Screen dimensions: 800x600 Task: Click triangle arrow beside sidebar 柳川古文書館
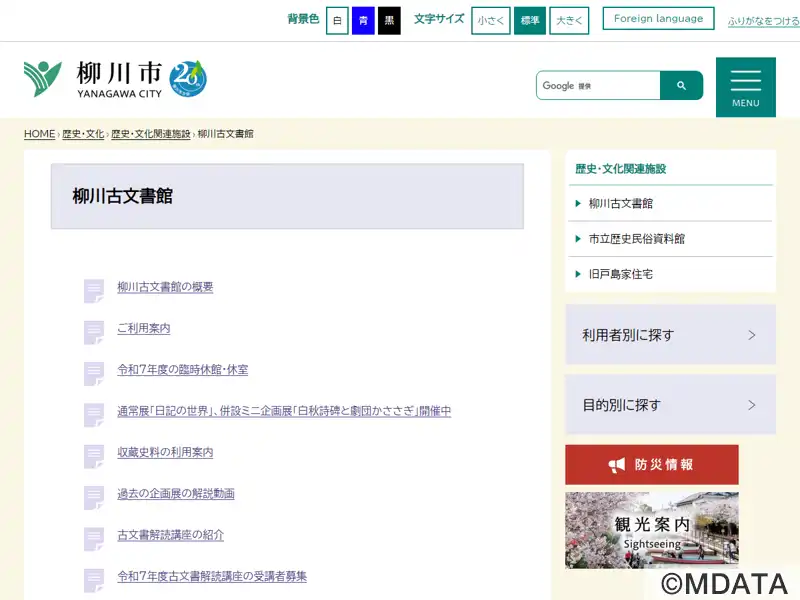click(x=578, y=204)
